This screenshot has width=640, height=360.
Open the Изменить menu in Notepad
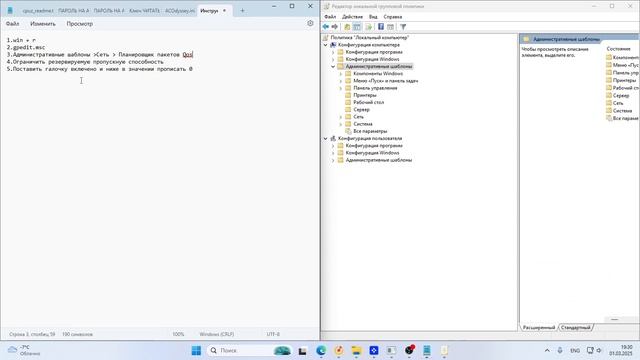[43, 24]
